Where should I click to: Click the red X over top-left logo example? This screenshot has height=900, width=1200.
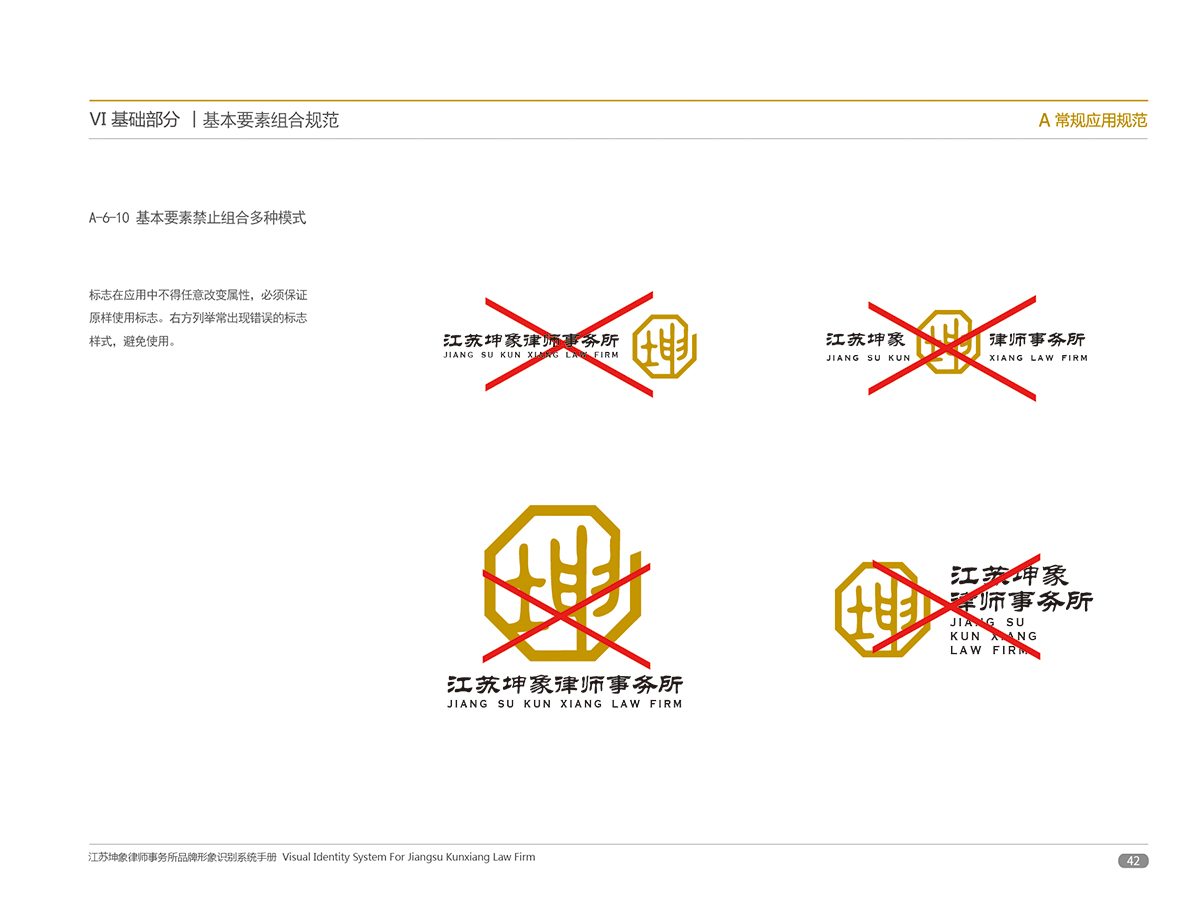click(568, 345)
